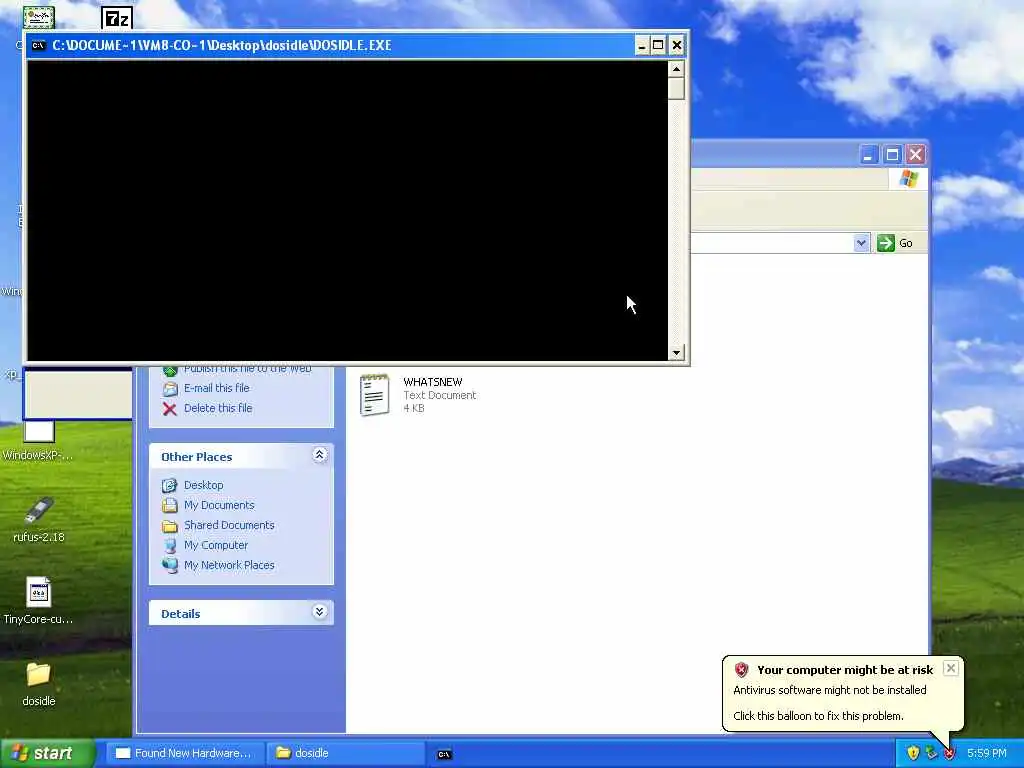Click the Shared Documents folder icon
This screenshot has width=1024, height=768.
170,526
